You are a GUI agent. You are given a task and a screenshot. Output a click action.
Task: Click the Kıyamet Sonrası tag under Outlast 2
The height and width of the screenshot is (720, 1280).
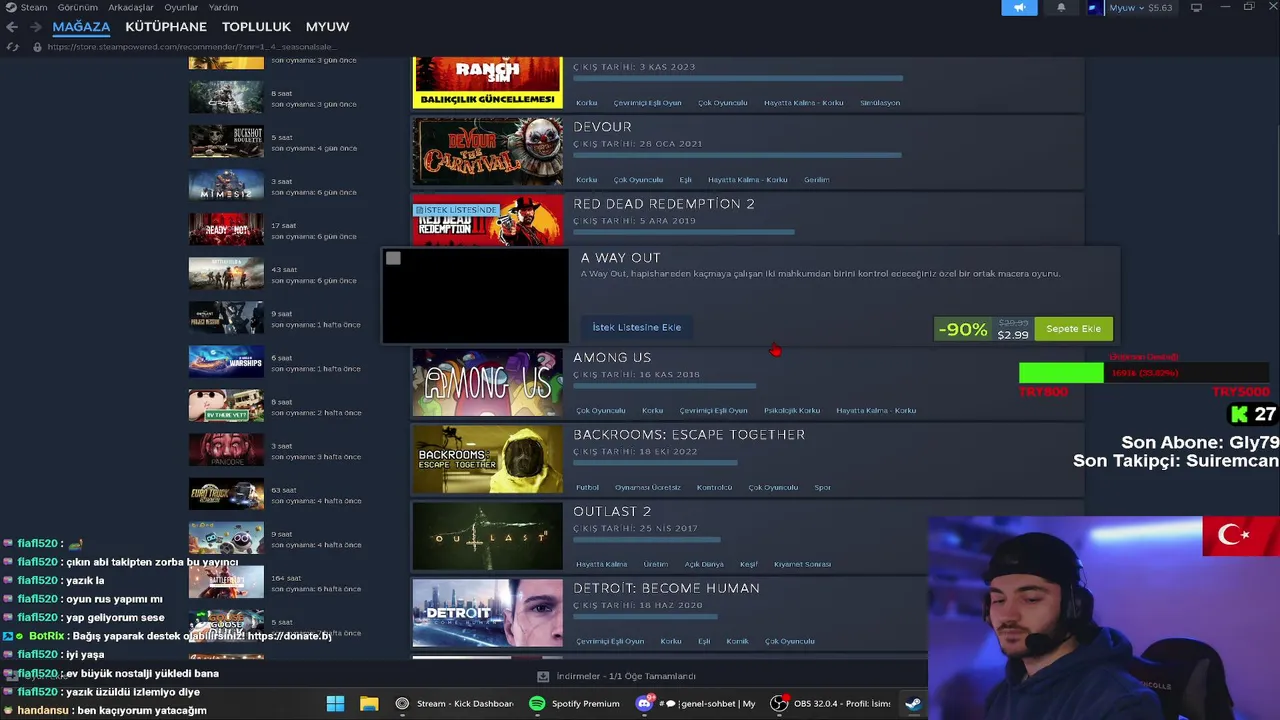click(802, 564)
